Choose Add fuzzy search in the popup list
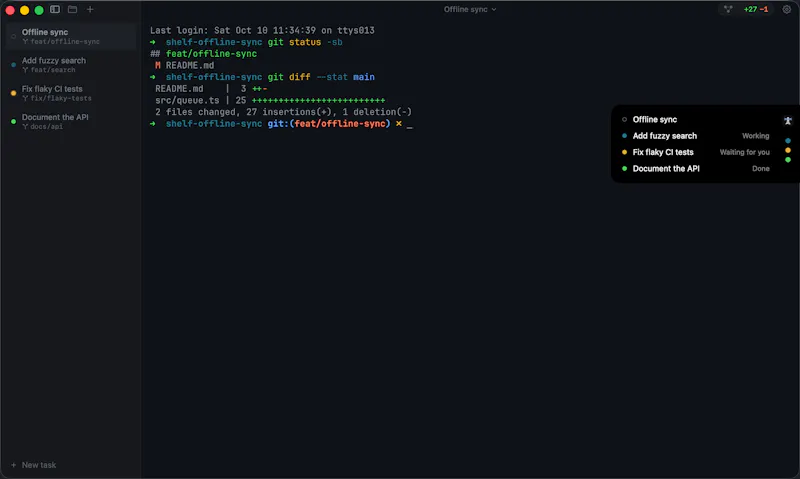800x479 pixels. [664, 136]
